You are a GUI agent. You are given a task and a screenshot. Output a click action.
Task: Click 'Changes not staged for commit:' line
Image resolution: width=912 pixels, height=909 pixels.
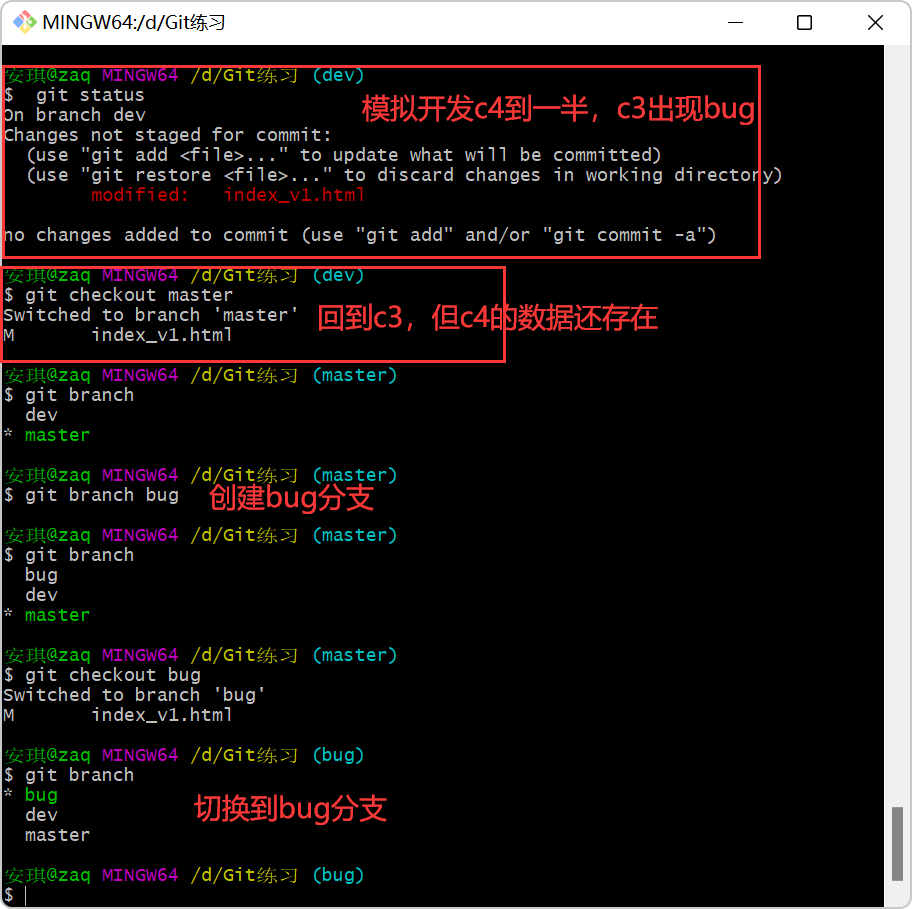(168, 135)
